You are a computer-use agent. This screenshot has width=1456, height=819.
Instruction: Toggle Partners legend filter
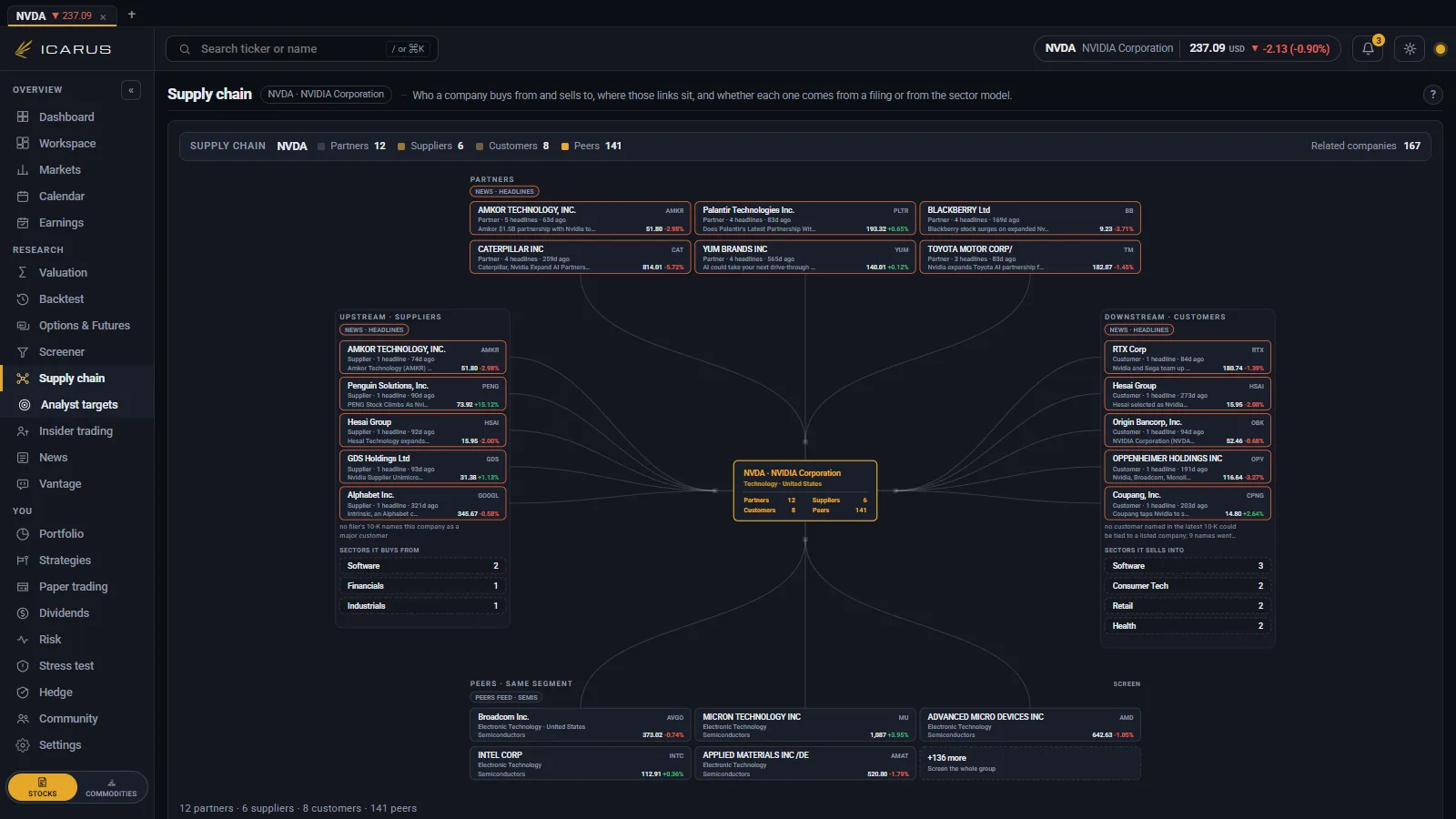click(351, 146)
